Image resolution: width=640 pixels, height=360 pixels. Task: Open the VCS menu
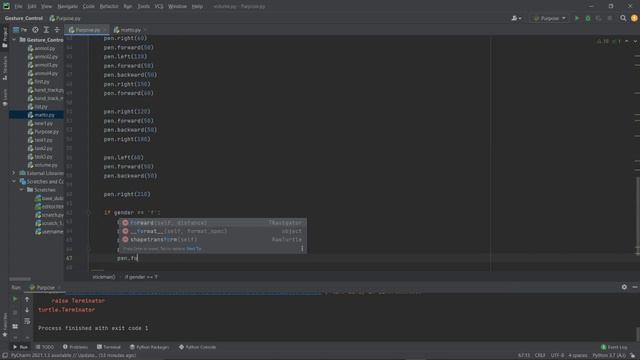159,7
